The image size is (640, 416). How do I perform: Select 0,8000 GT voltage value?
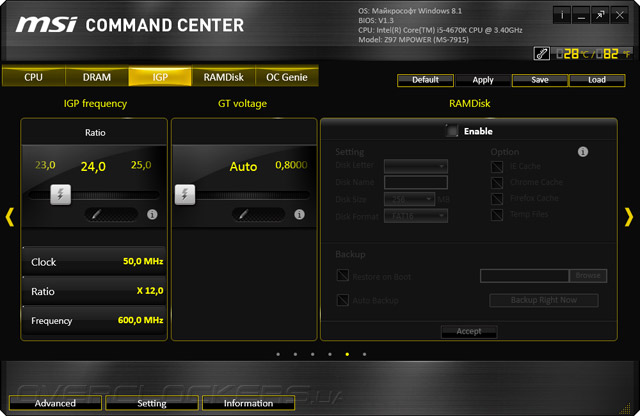tap(291, 165)
